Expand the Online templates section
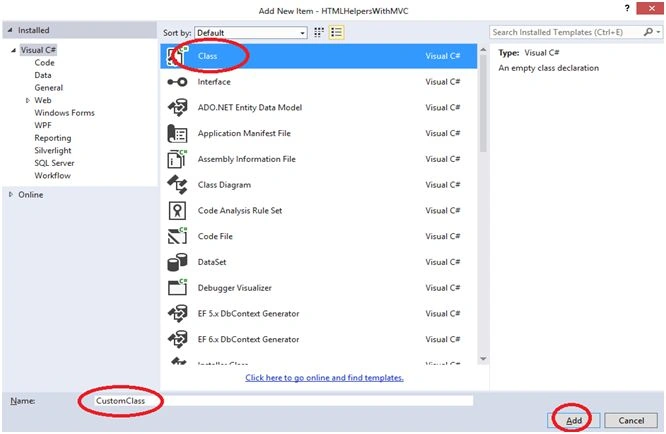The width and height of the screenshot is (666, 434). tap(11, 194)
